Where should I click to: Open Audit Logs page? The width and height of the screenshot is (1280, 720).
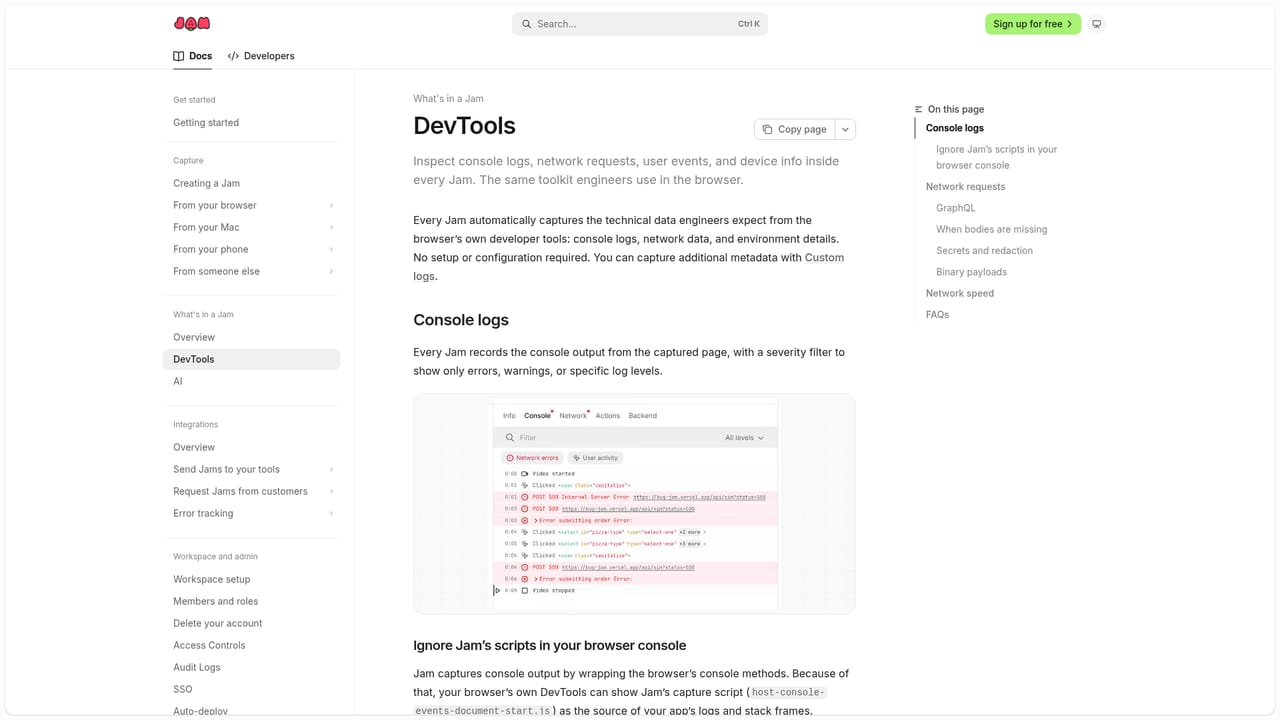point(252,668)
